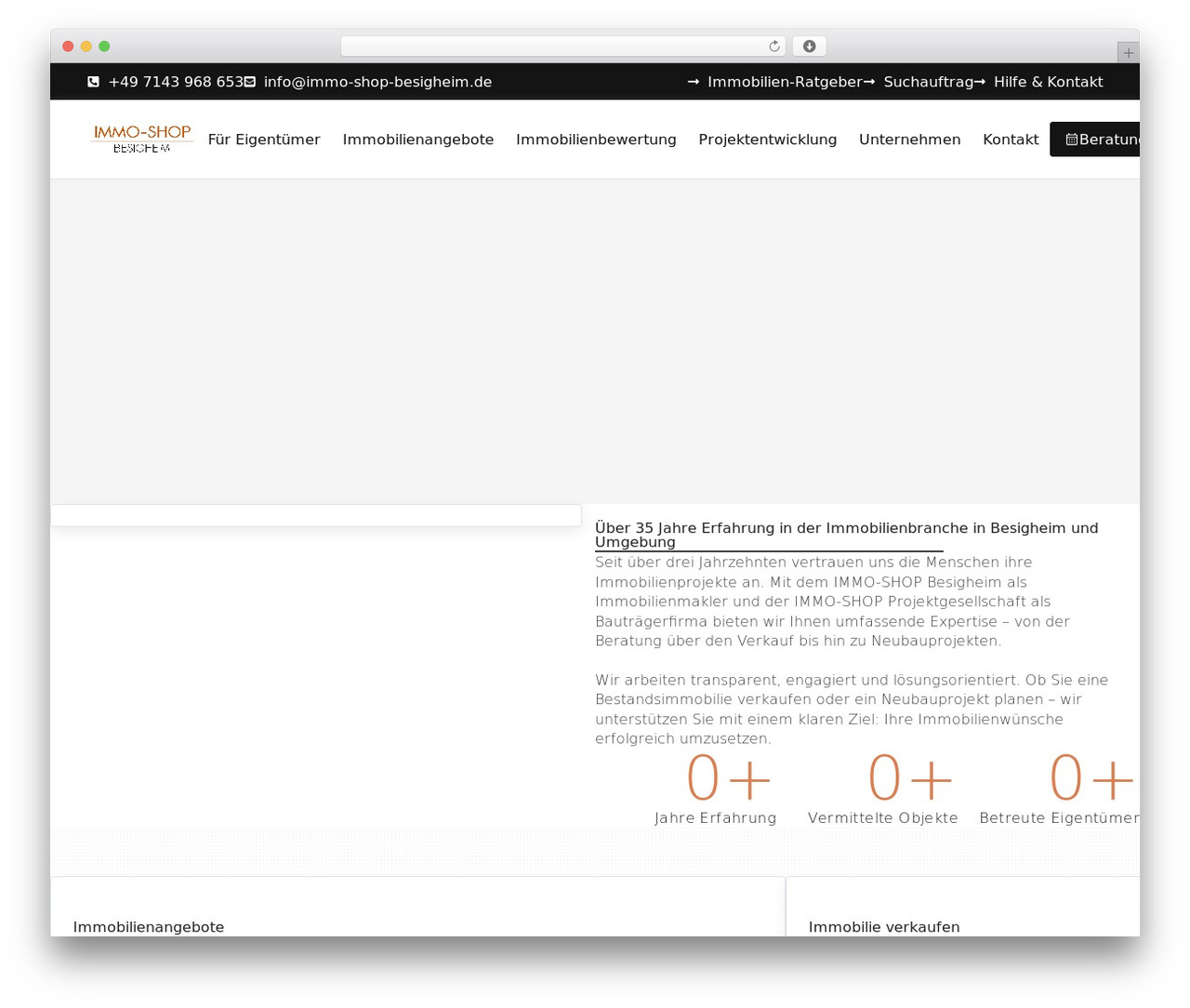Image resolution: width=1190 pixels, height=1008 pixels.
Task: Click the arrow before Hilfe & Kontakt
Action: pyautogui.click(x=980, y=82)
